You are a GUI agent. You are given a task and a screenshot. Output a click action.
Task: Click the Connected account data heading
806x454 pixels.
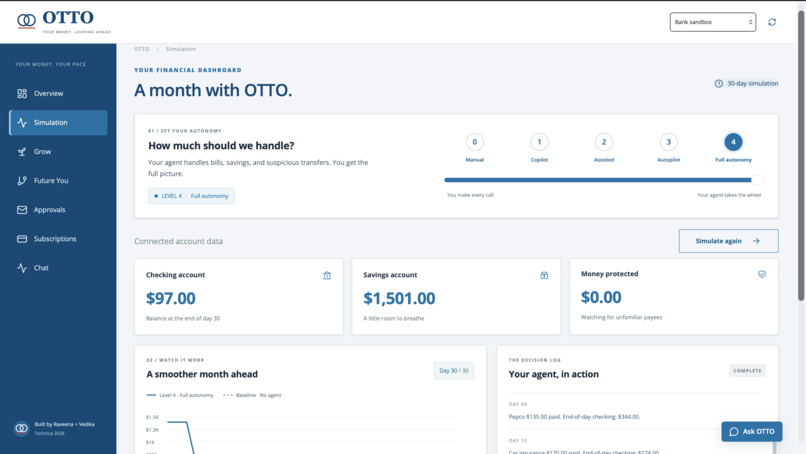point(178,241)
